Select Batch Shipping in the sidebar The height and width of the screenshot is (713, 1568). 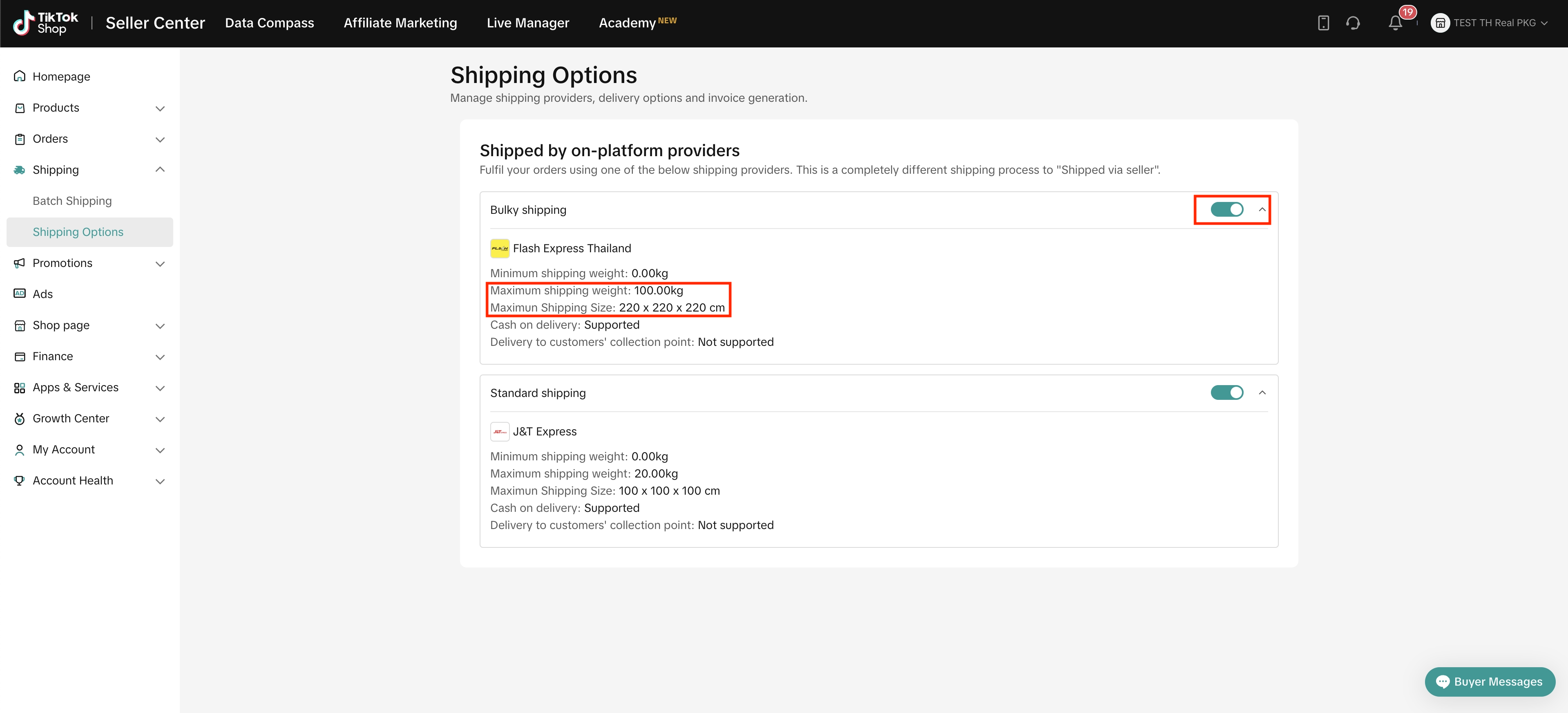[72, 201]
